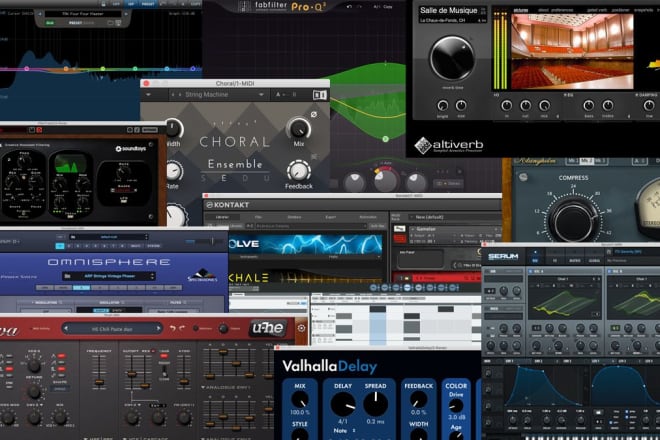Click the u-he logo in Diva
The width and height of the screenshot is (660, 440).
coord(268,328)
